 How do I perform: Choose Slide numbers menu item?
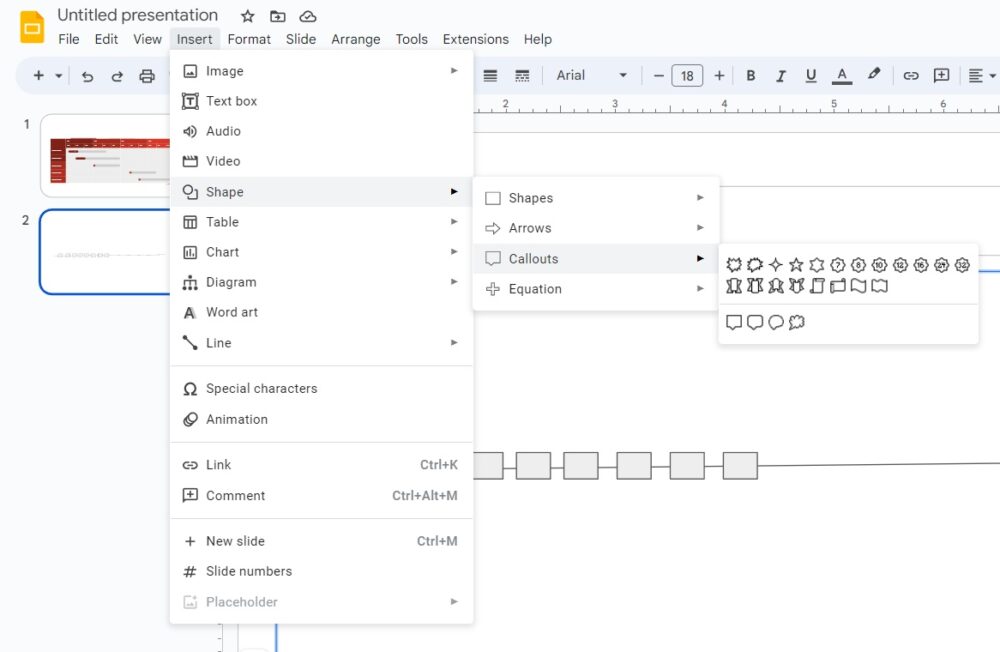(x=321, y=571)
